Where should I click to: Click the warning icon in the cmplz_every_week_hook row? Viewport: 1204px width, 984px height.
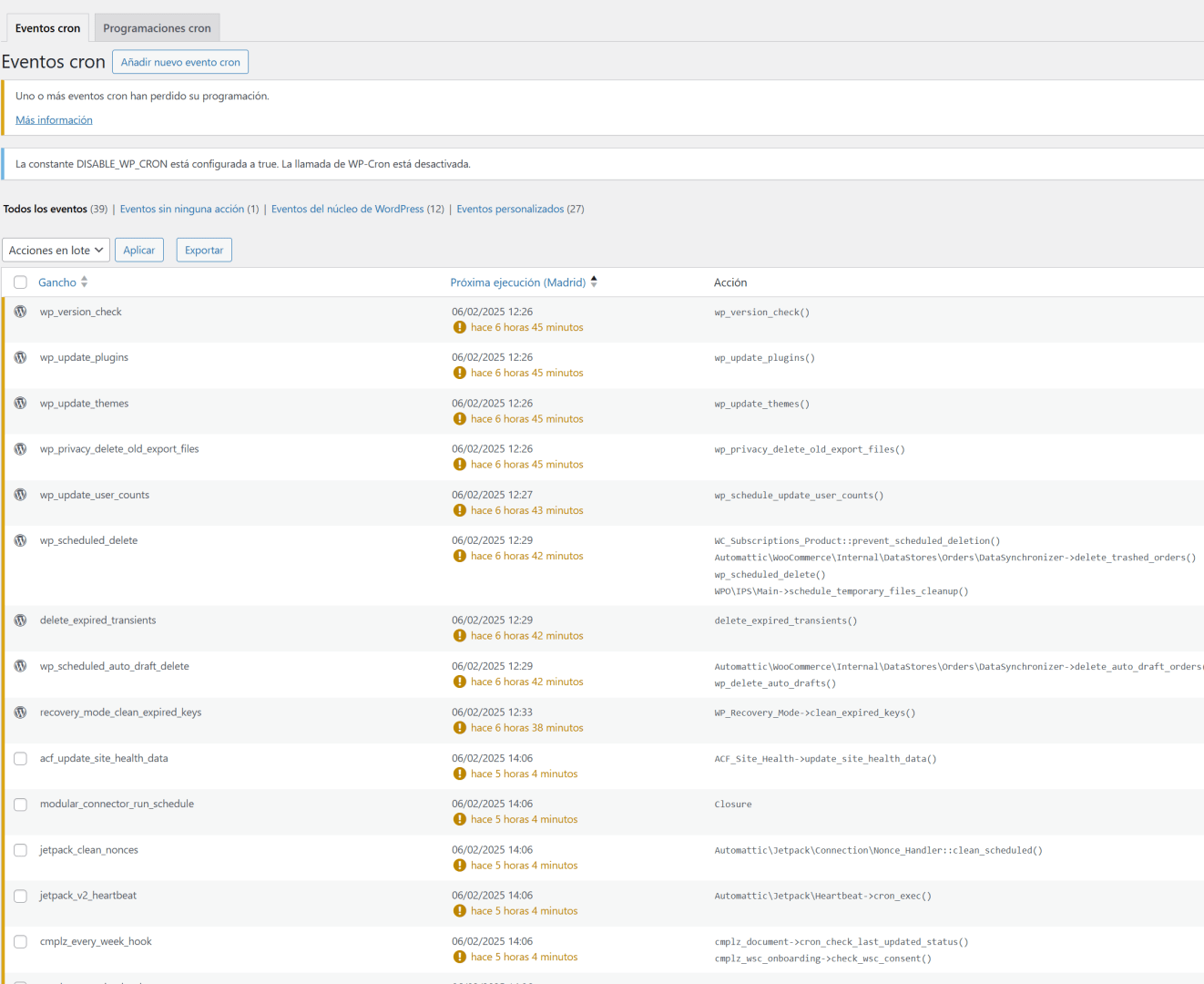[460, 957]
